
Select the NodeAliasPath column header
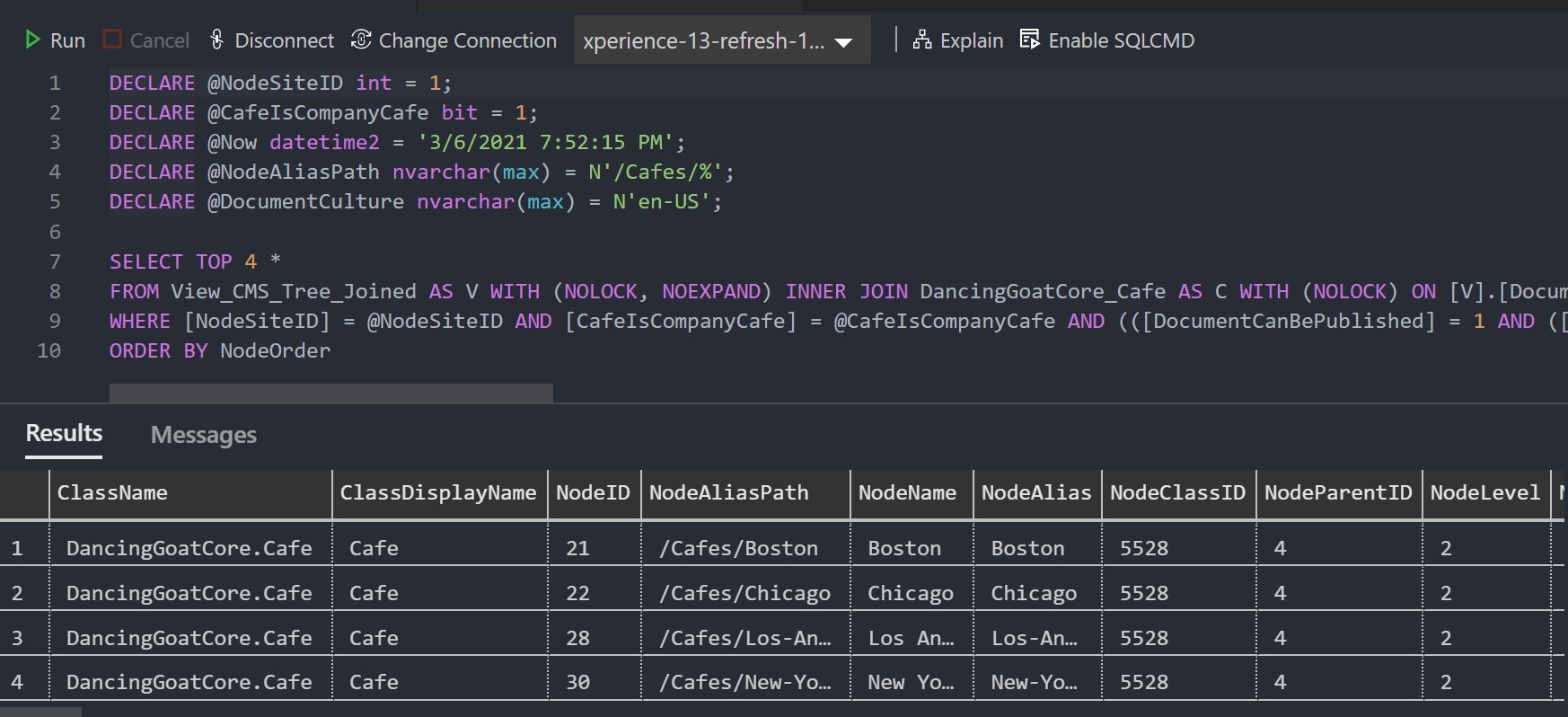745,493
